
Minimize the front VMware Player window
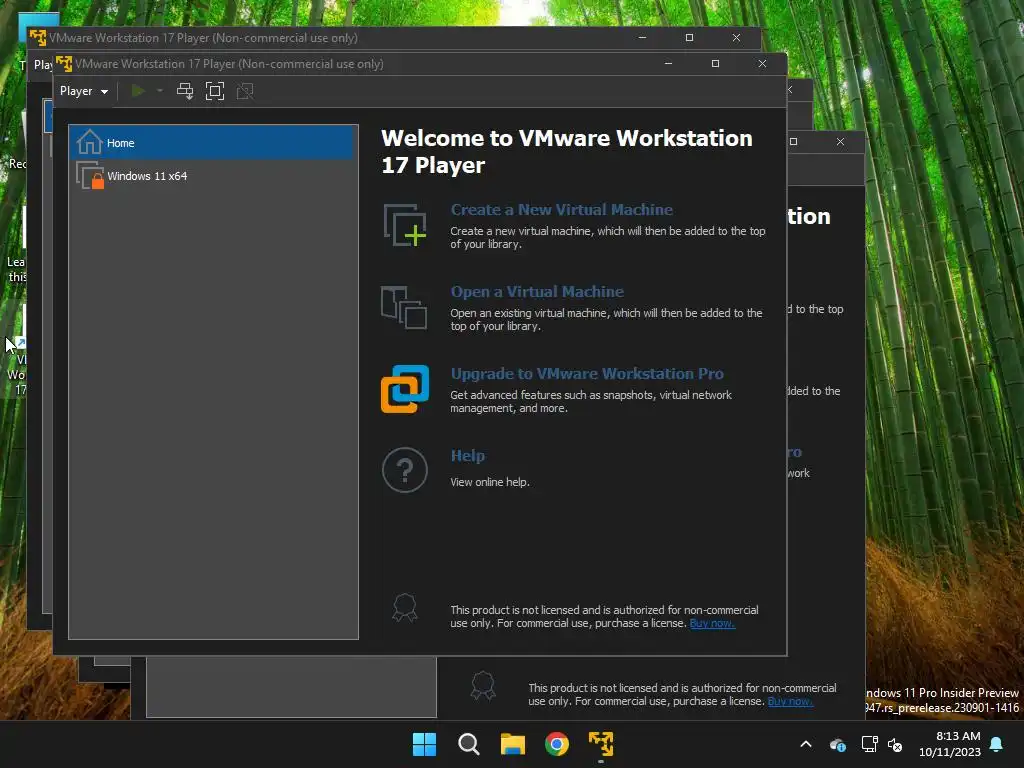point(668,63)
